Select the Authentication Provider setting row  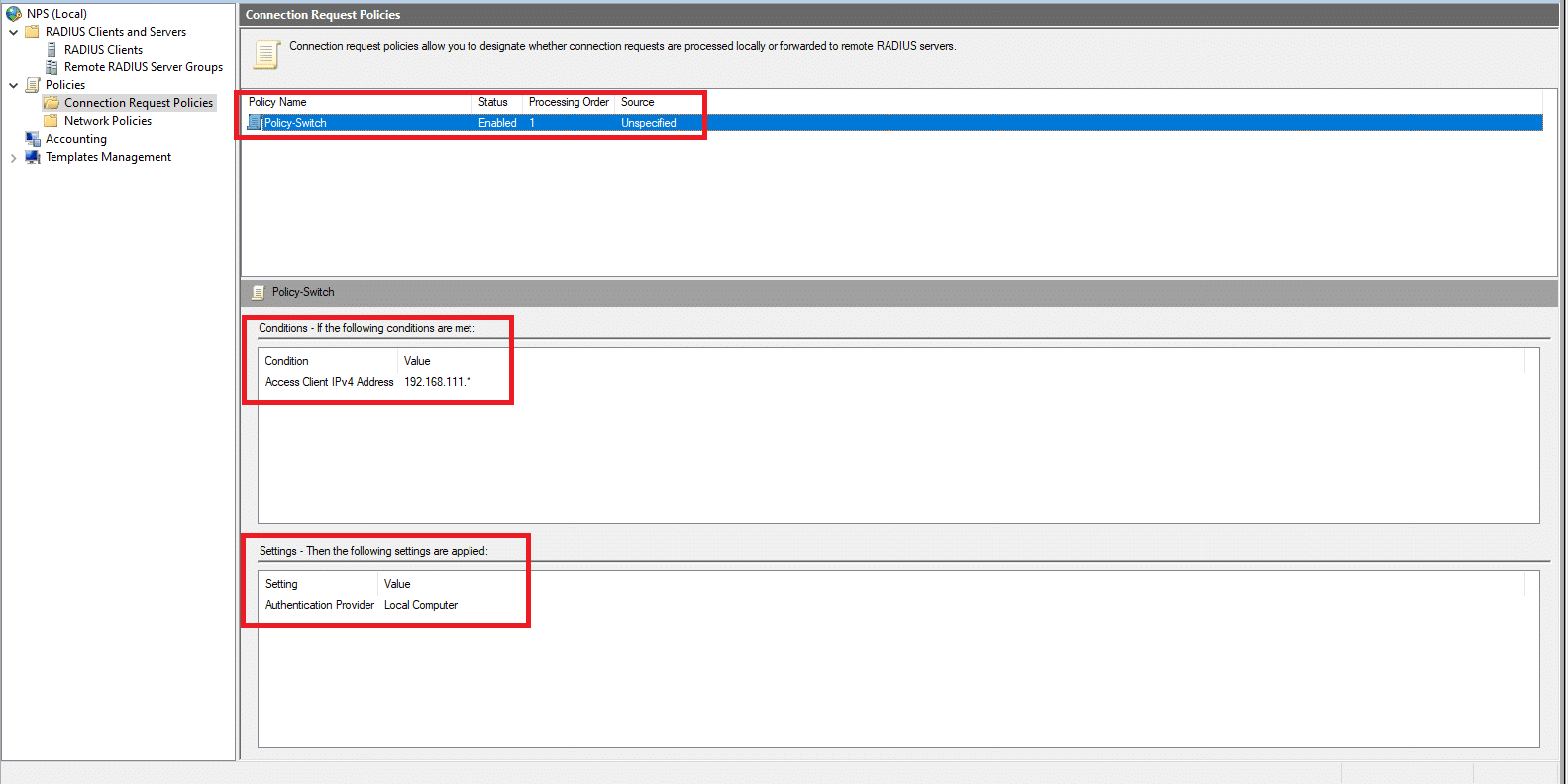point(319,605)
